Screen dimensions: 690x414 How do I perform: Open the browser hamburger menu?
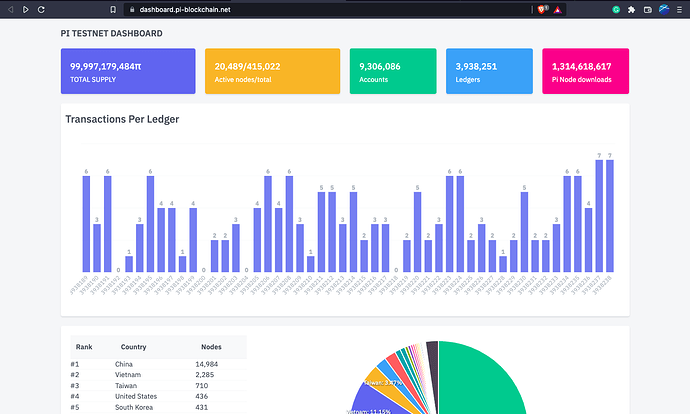coord(679,9)
